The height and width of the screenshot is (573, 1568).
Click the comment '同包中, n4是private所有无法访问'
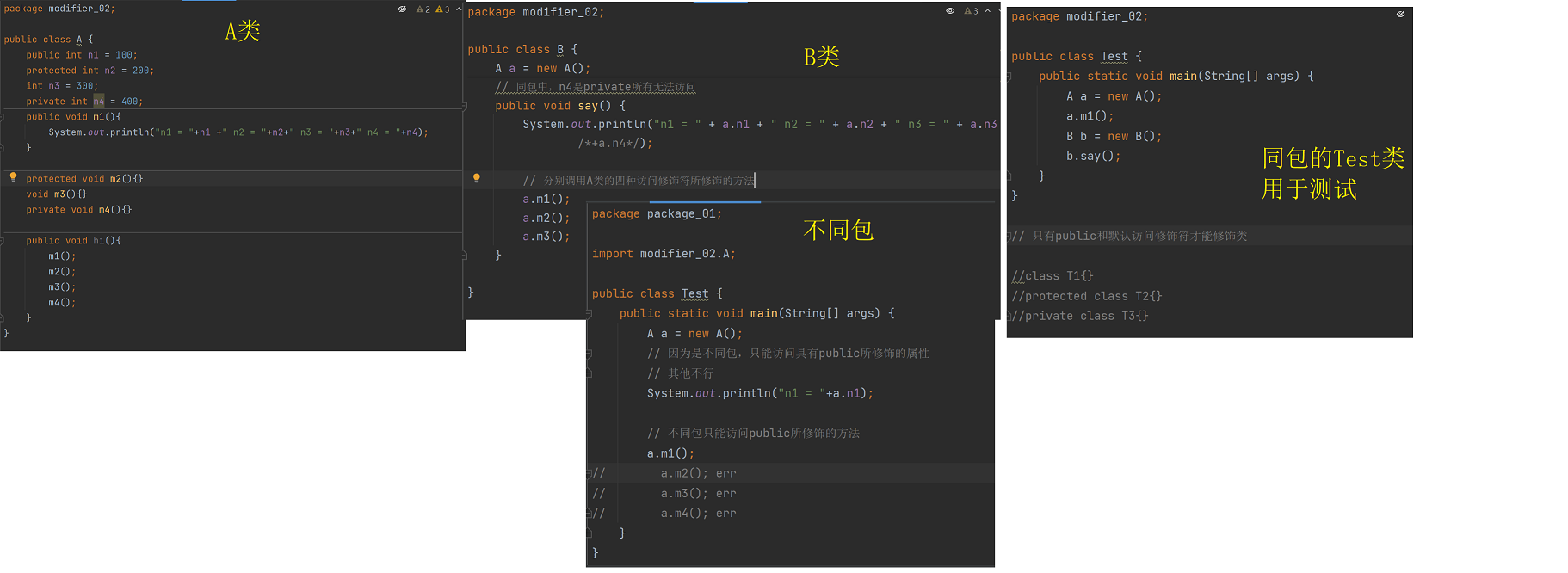point(596,88)
